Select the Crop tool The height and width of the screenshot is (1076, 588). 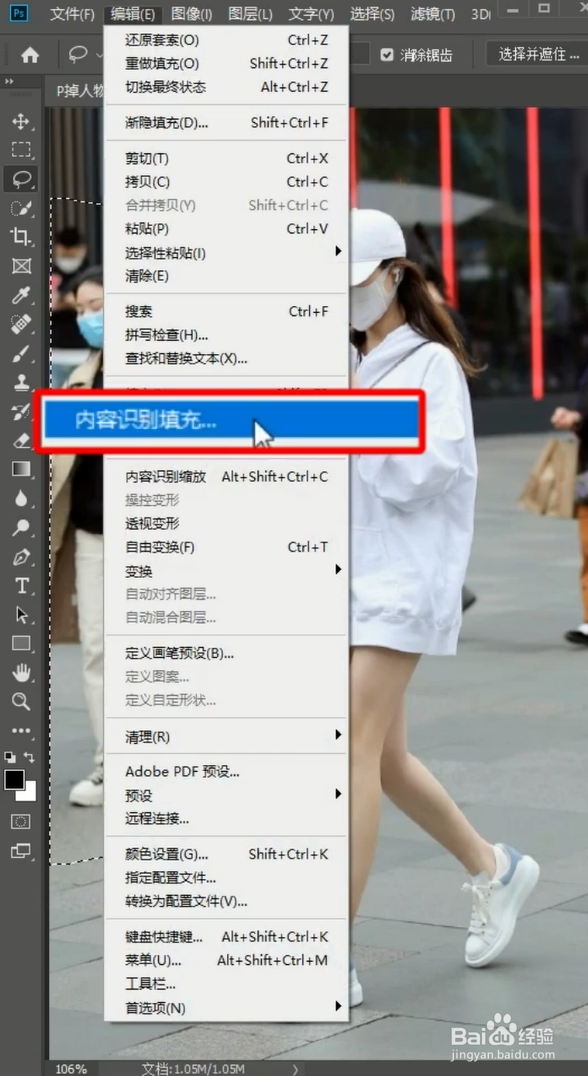pyautogui.click(x=21, y=237)
